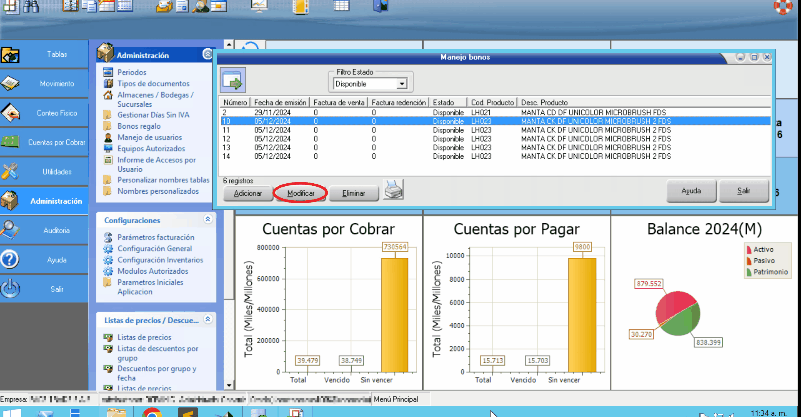Image resolution: width=801 pixels, height=417 pixels.
Task: Click the Adicionar button
Action: 248,192
